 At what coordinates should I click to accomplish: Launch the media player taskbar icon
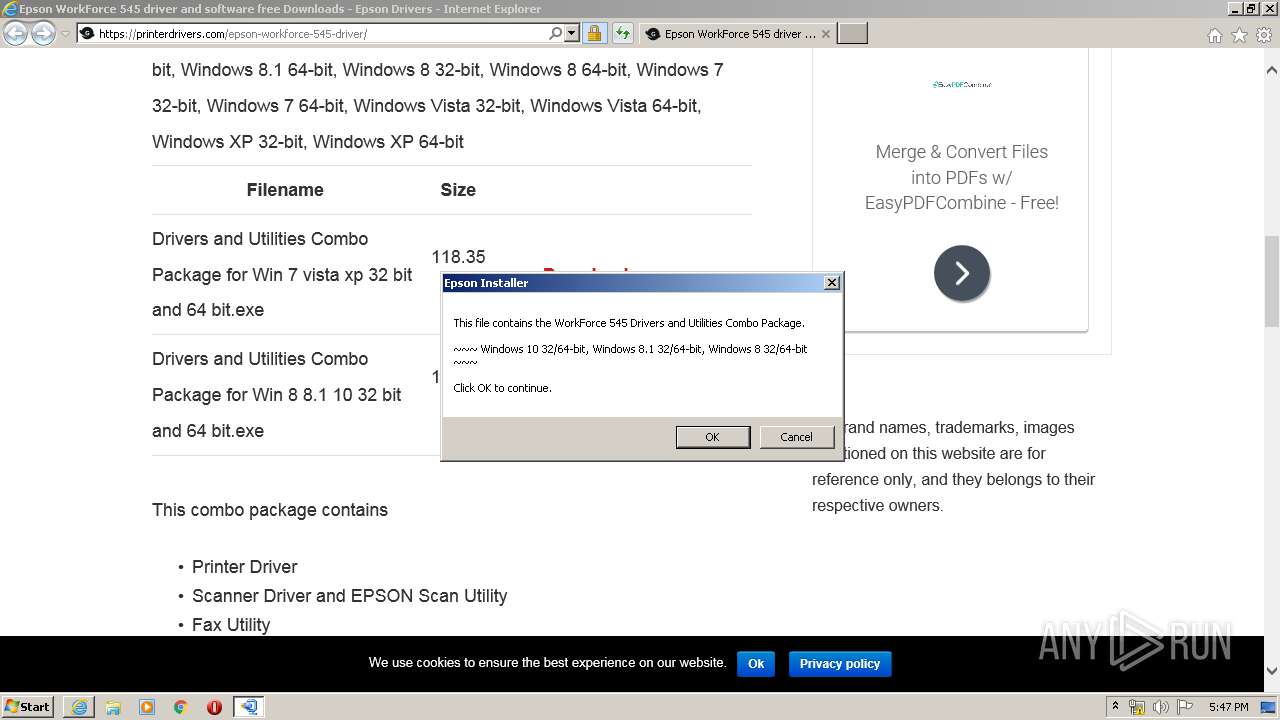point(147,707)
